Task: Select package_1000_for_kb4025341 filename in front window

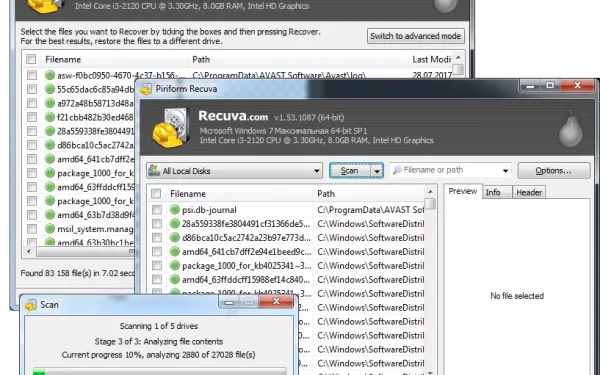Action: (x=246, y=266)
